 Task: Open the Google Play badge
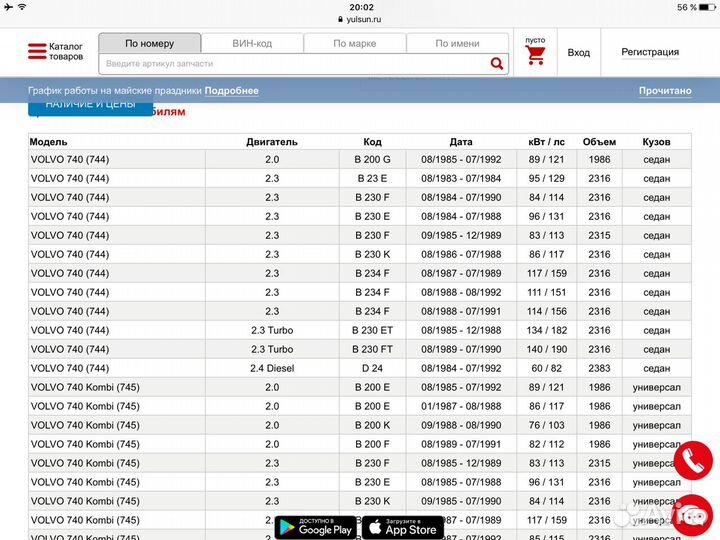point(314,526)
